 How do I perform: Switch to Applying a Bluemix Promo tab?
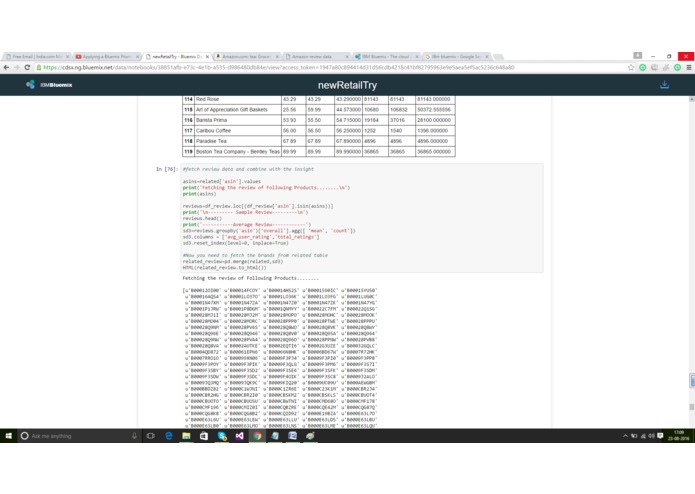click(x=106, y=57)
